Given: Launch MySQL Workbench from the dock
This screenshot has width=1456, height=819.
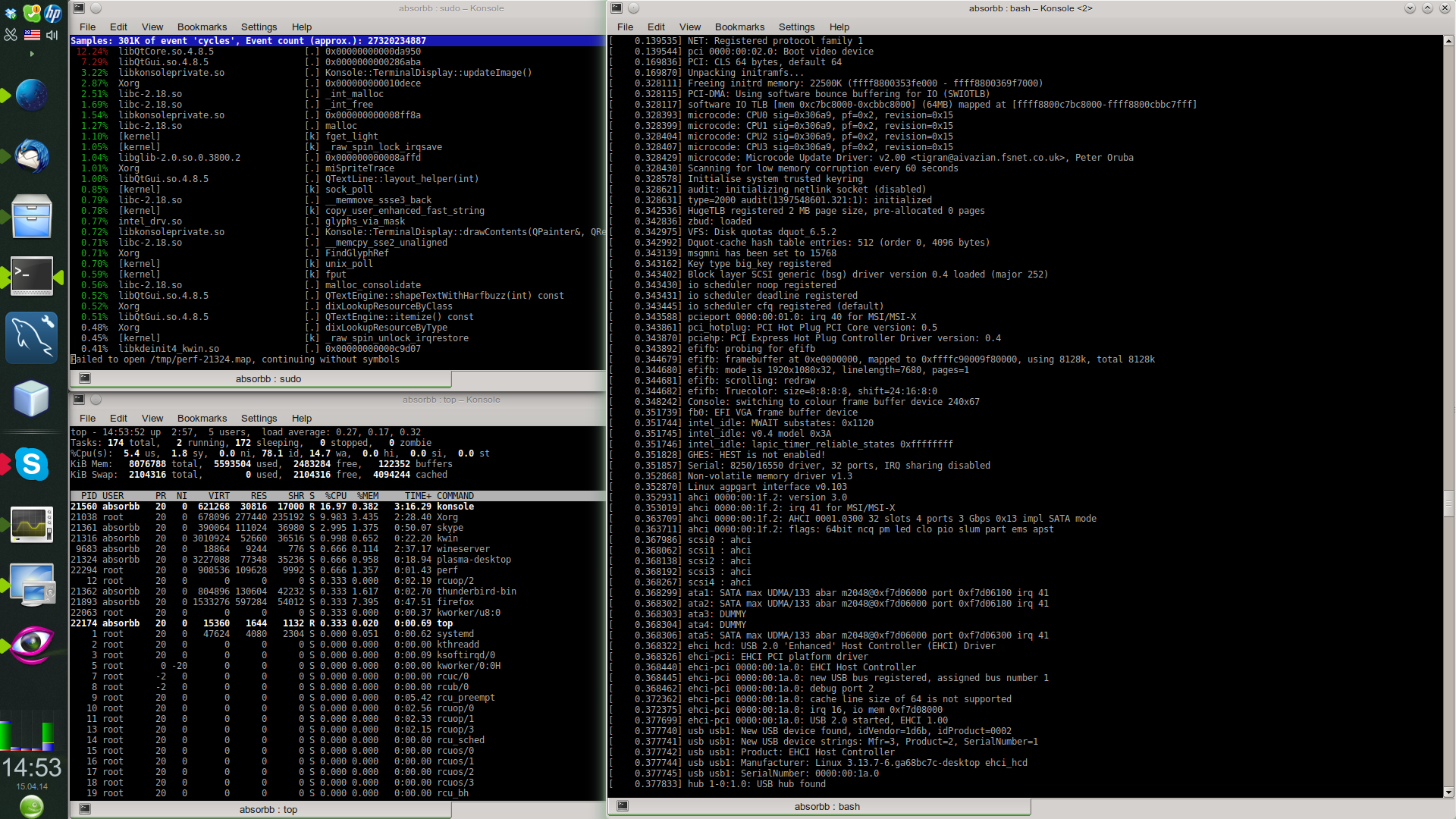Looking at the screenshot, I should pos(32,338).
